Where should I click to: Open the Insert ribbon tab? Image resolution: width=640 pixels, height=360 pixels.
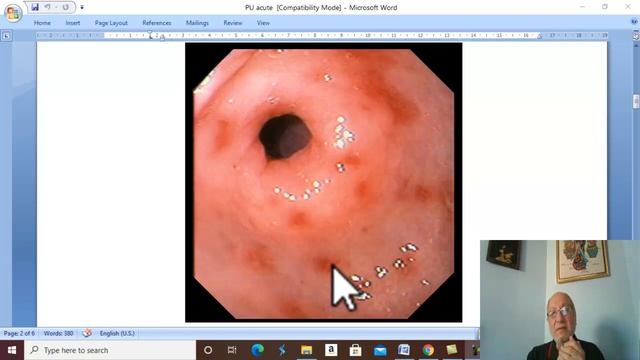73,23
